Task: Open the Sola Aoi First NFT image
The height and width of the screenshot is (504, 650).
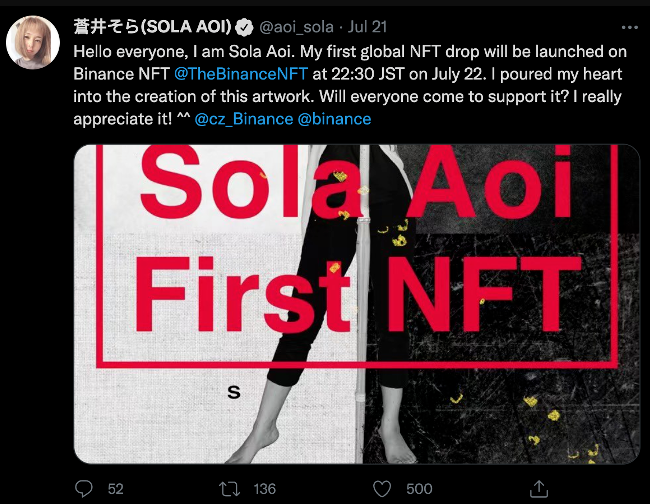Action: pyautogui.click(x=357, y=304)
